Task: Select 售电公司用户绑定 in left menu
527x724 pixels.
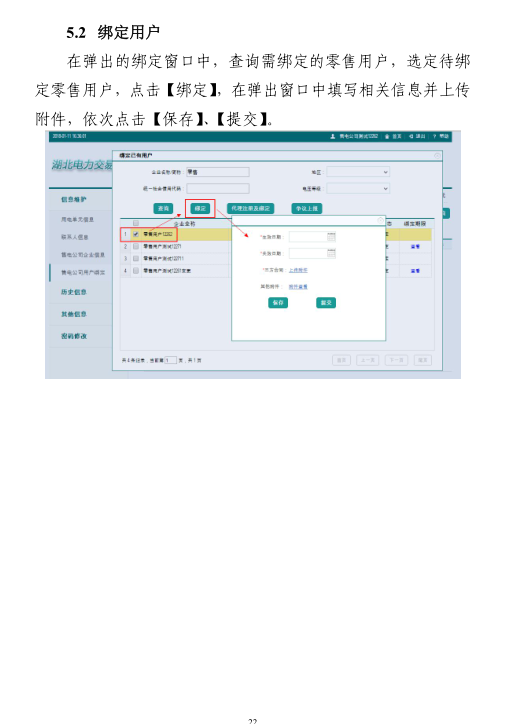Action: [83, 272]
